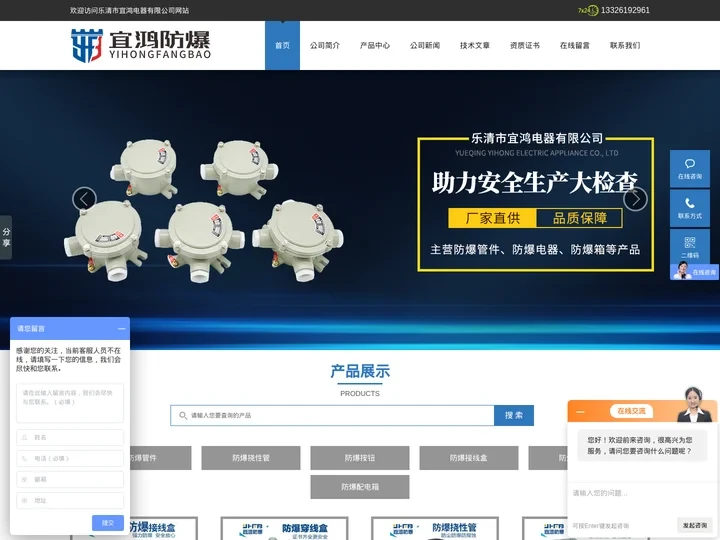Click the phone number 13326192961

pyautogui.click(x=625, y=10)
